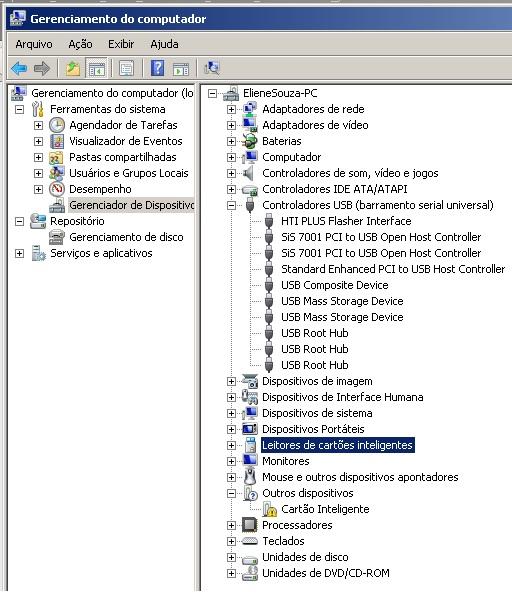This screenshot has width=512, height=600.
Task: Expand Leitores de cartões inteligentes node
Action: [231, 445]
